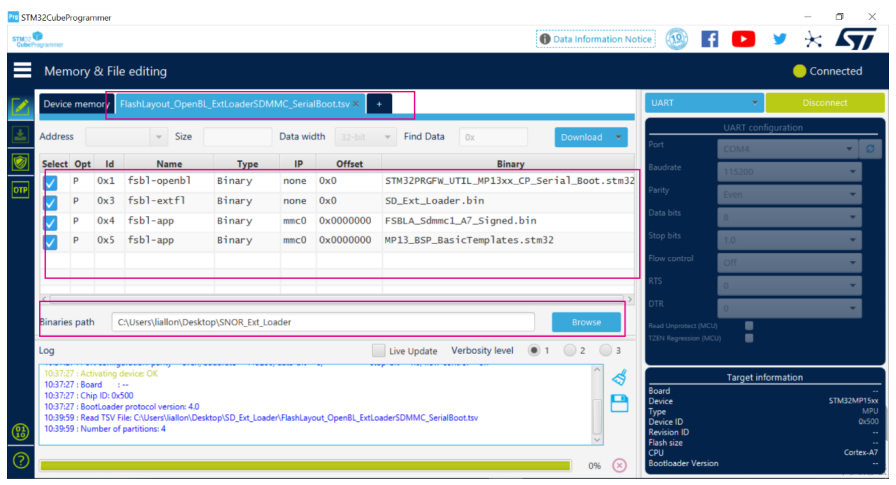Open the Data Information Notice link
Image resolution: width=896 pixels, height=485 pixels.
coord(596,39)
